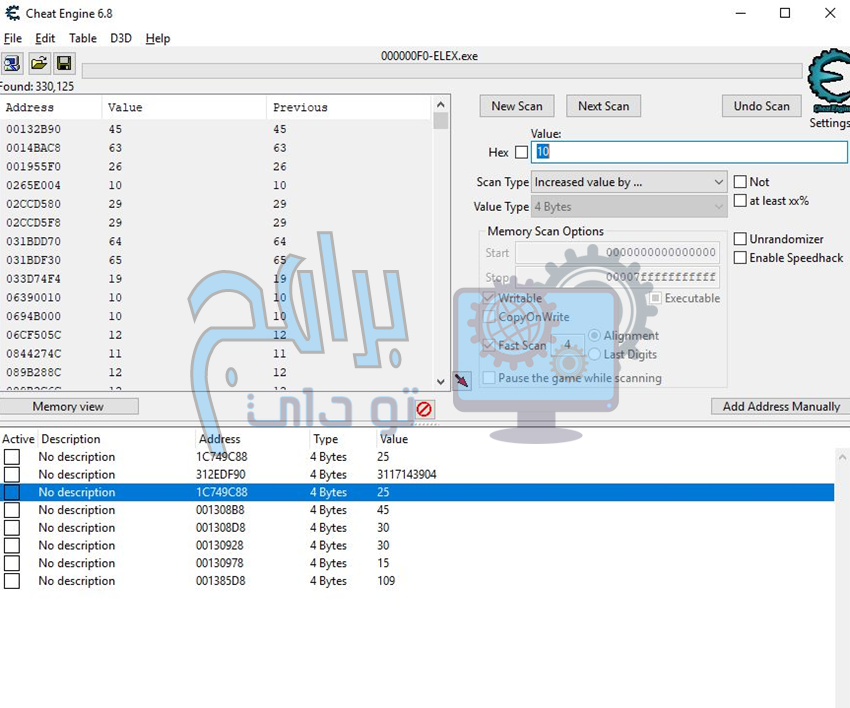Open the Table menu

tap(83, 38)
